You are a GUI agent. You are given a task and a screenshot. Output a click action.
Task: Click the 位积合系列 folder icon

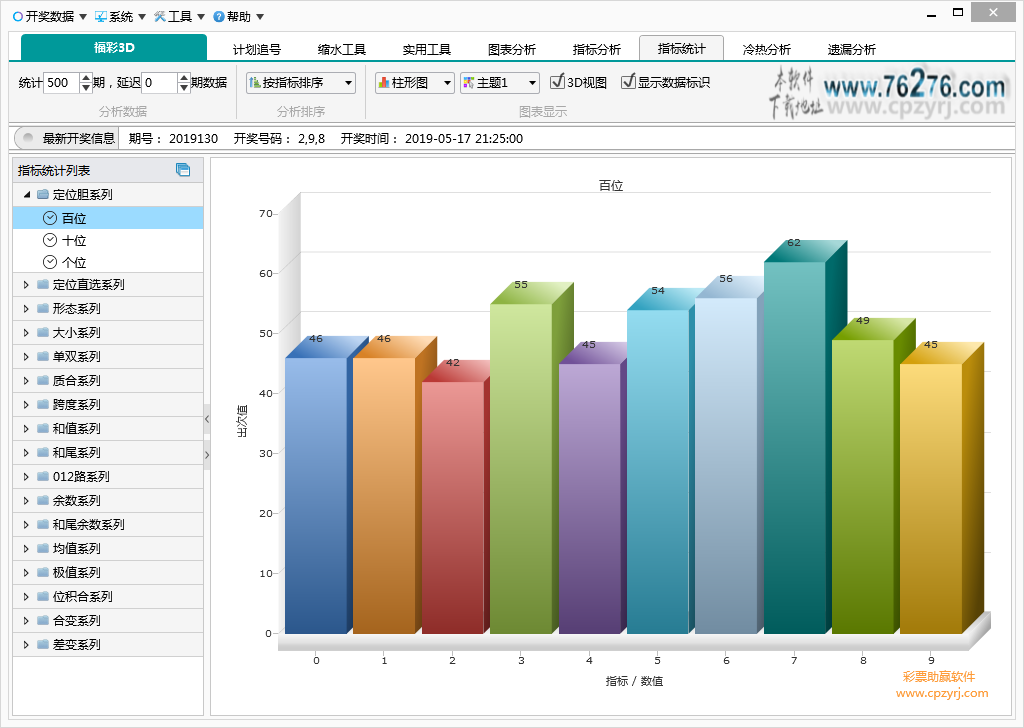coord(43,597)
